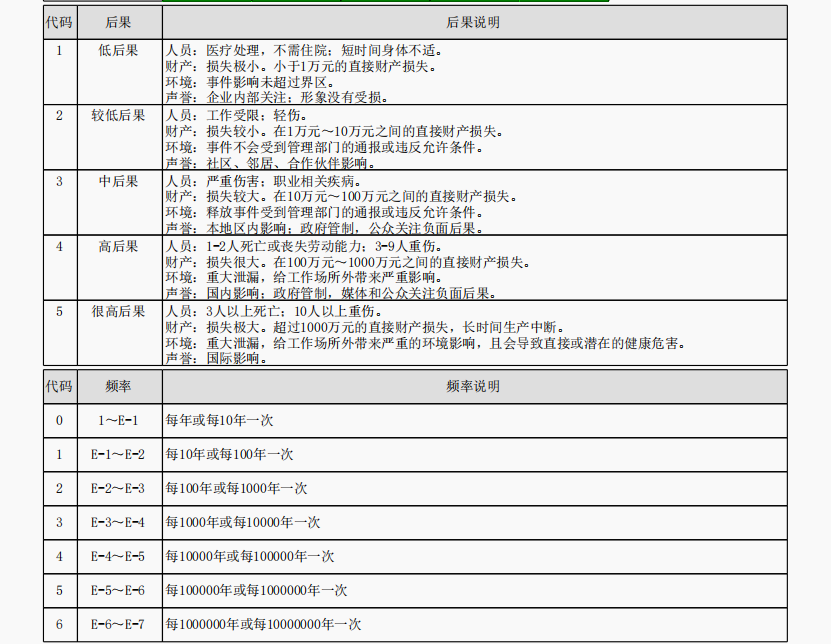Click the 后果说明 column header
Viewport: 831px width, 644px height.
(474, 22)
